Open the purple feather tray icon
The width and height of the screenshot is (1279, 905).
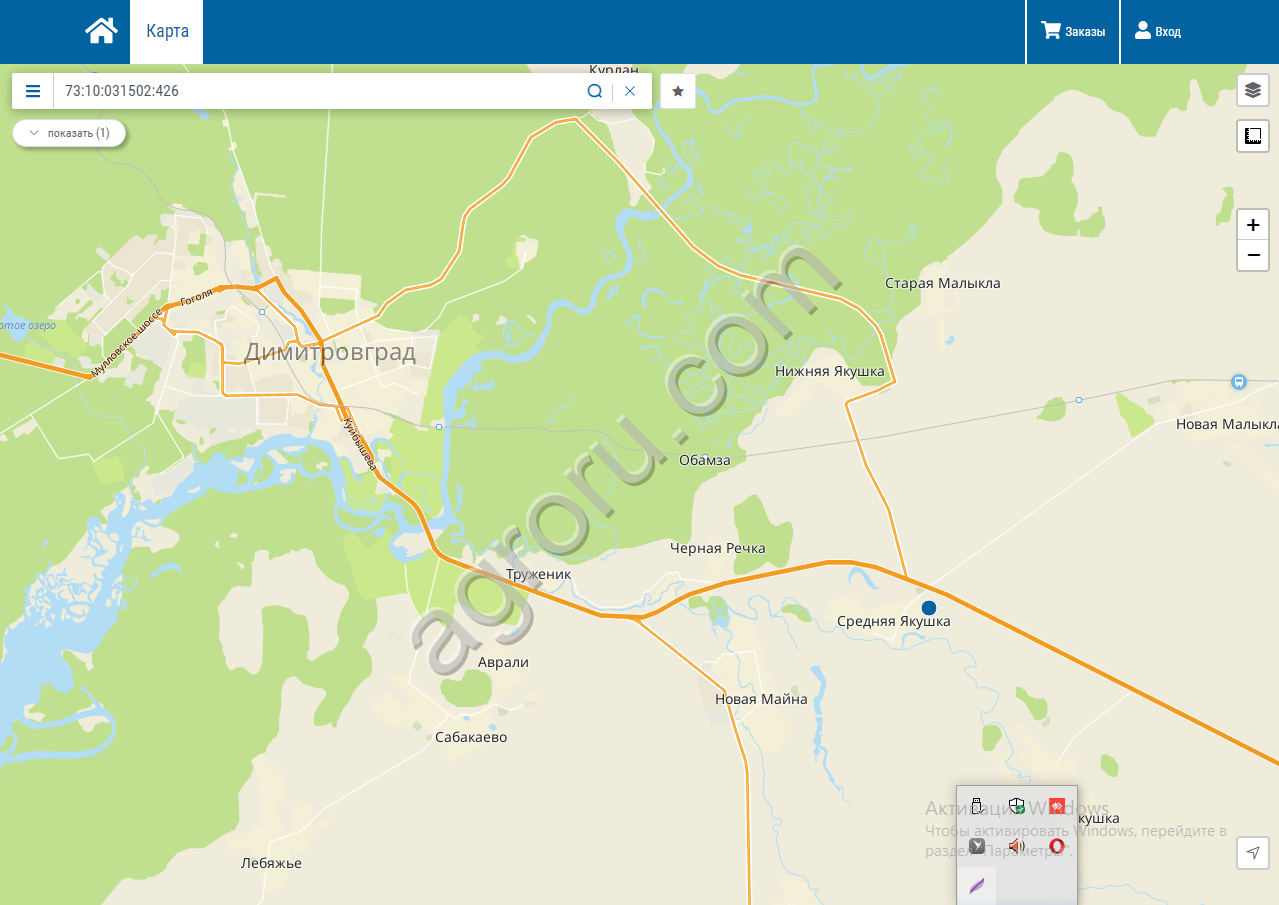click(977, 886)
